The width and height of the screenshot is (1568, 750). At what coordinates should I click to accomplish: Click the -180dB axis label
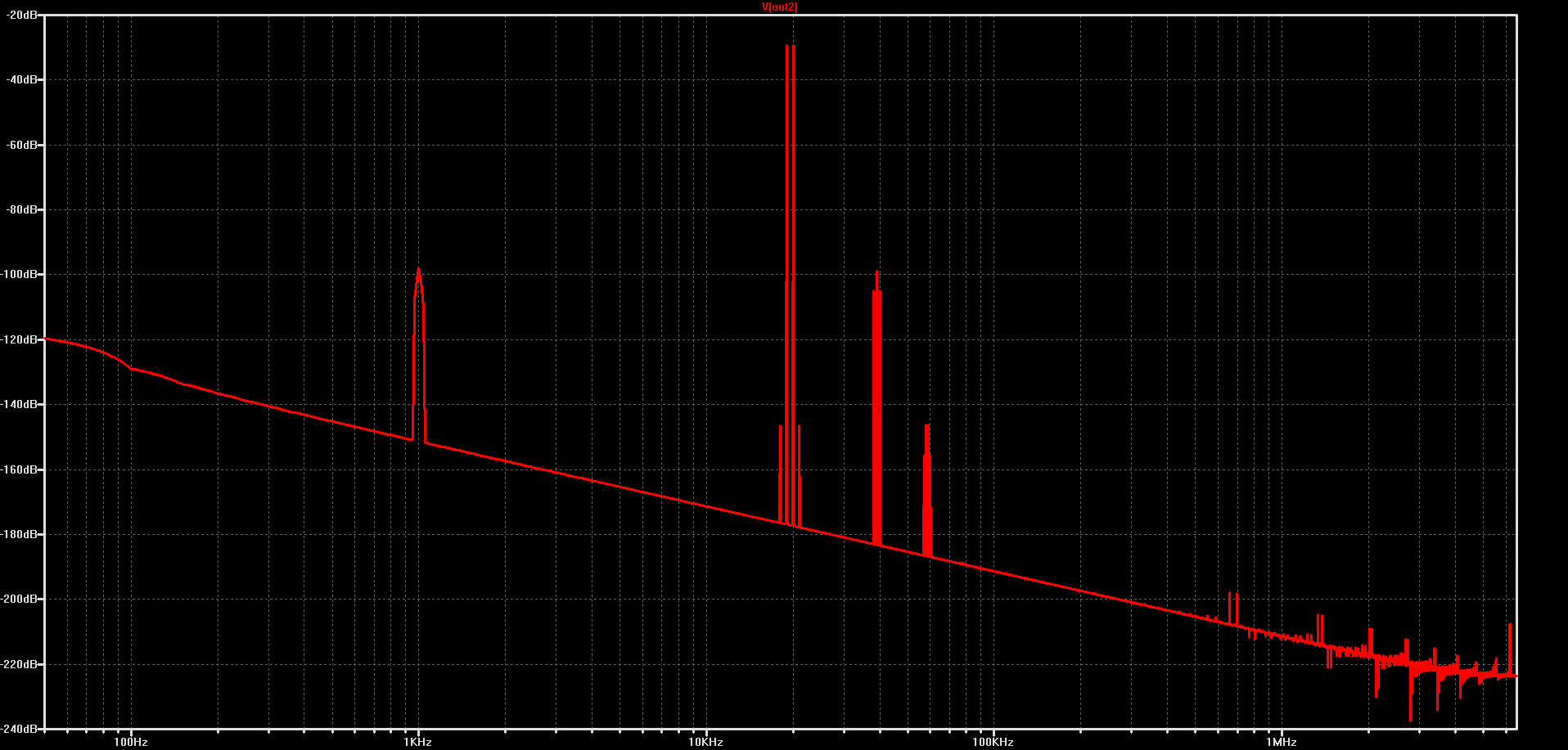[19, 534]
